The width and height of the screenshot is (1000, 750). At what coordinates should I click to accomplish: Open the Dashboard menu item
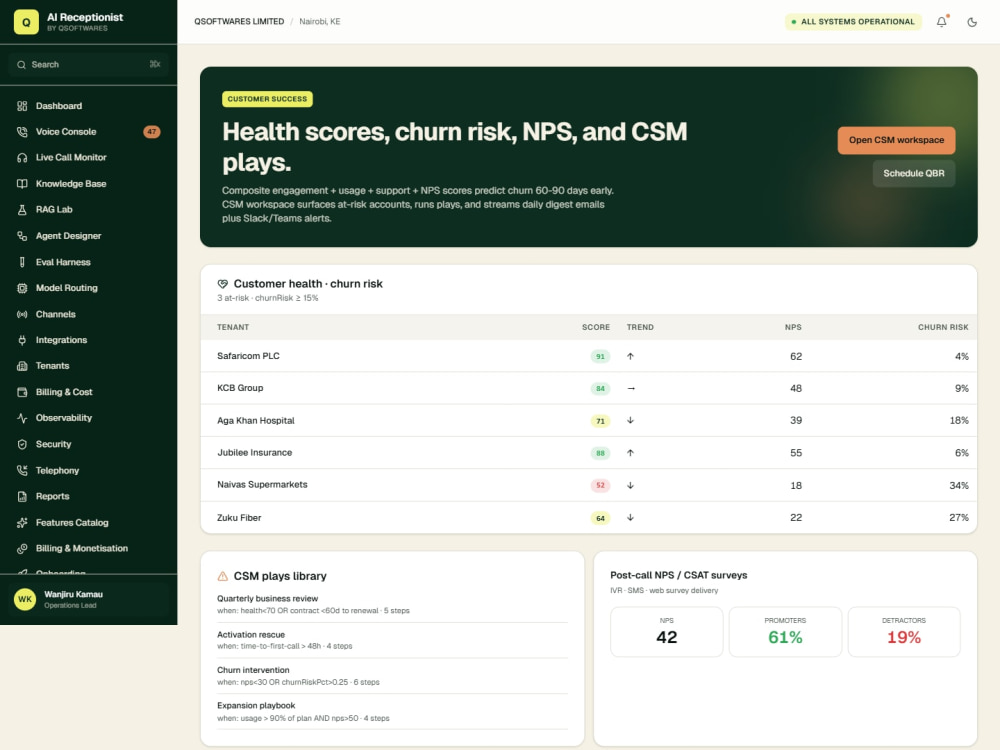click(x=89, y=106)
